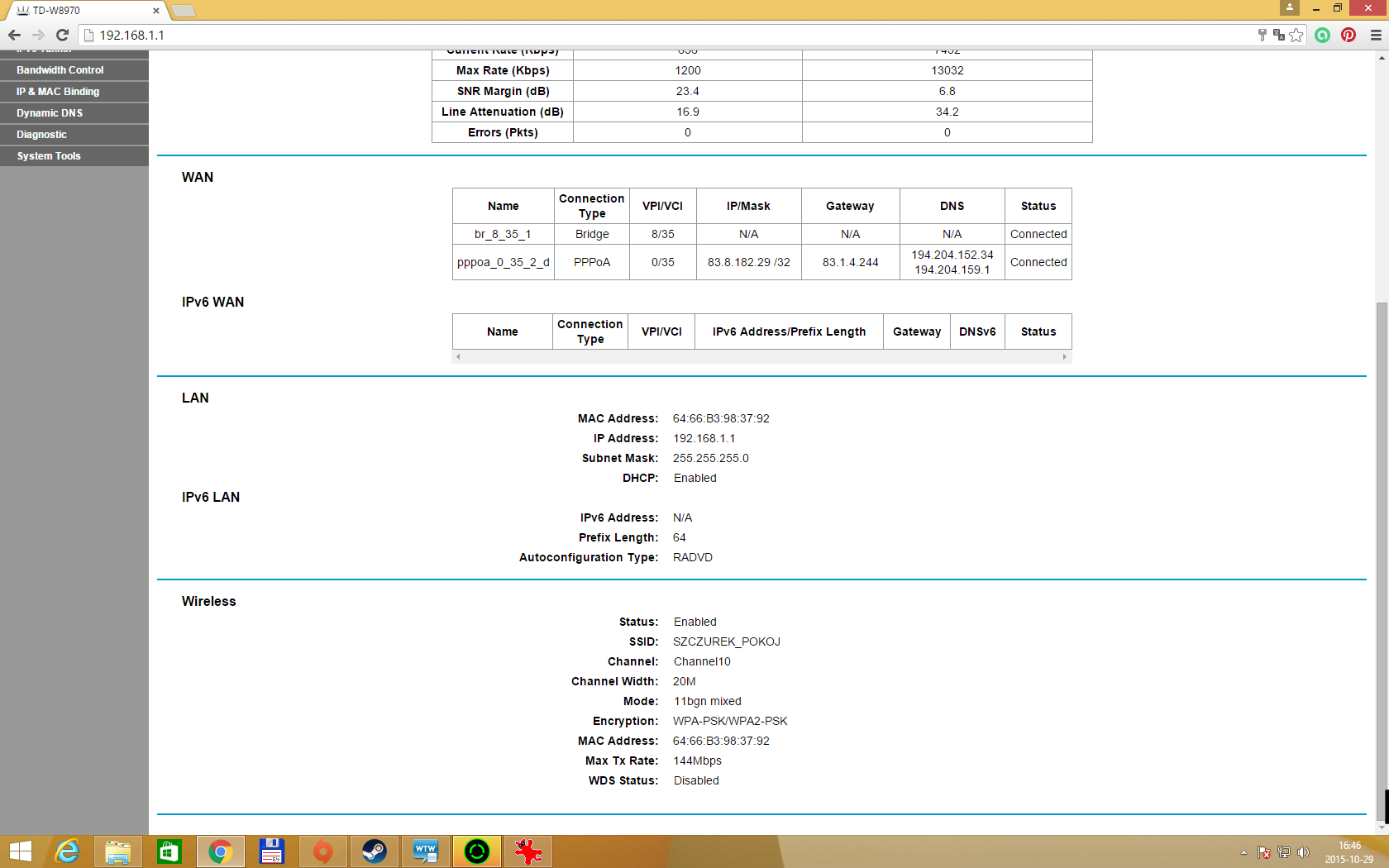Click the browser back arrow
Image resolution: width=1389 pixels, height=868 pixels.
14,35
